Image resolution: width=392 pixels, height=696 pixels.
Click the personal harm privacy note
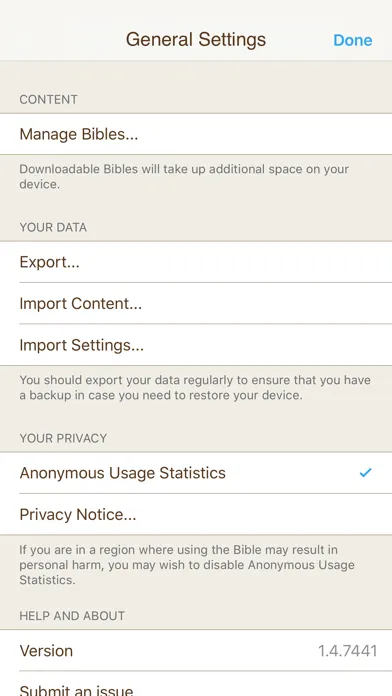(187, 565)
